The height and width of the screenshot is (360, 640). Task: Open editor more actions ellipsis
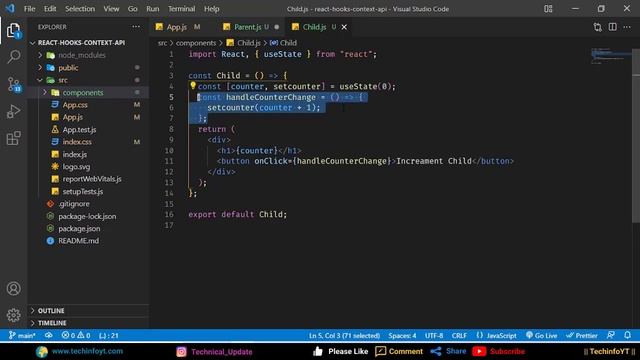pyautogui.click(x=627, y=27)
